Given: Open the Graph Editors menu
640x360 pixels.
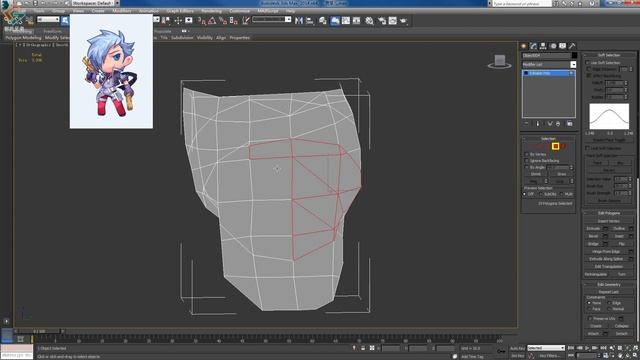Looking at the screenshot, I should click(x=180, y=11).
